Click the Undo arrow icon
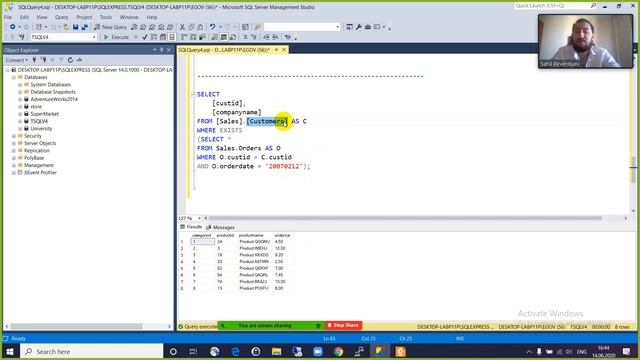The width and height of the screenshot is (640, 360). click(x=212, y=27)
